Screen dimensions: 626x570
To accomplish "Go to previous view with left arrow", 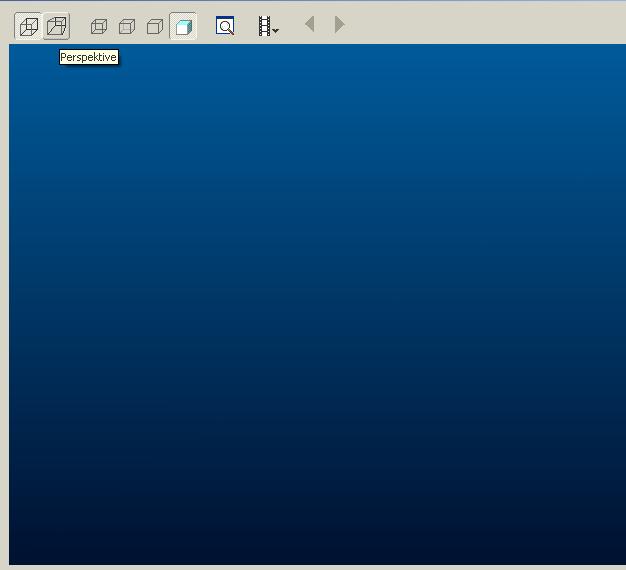I will click(x=310, y=24).
